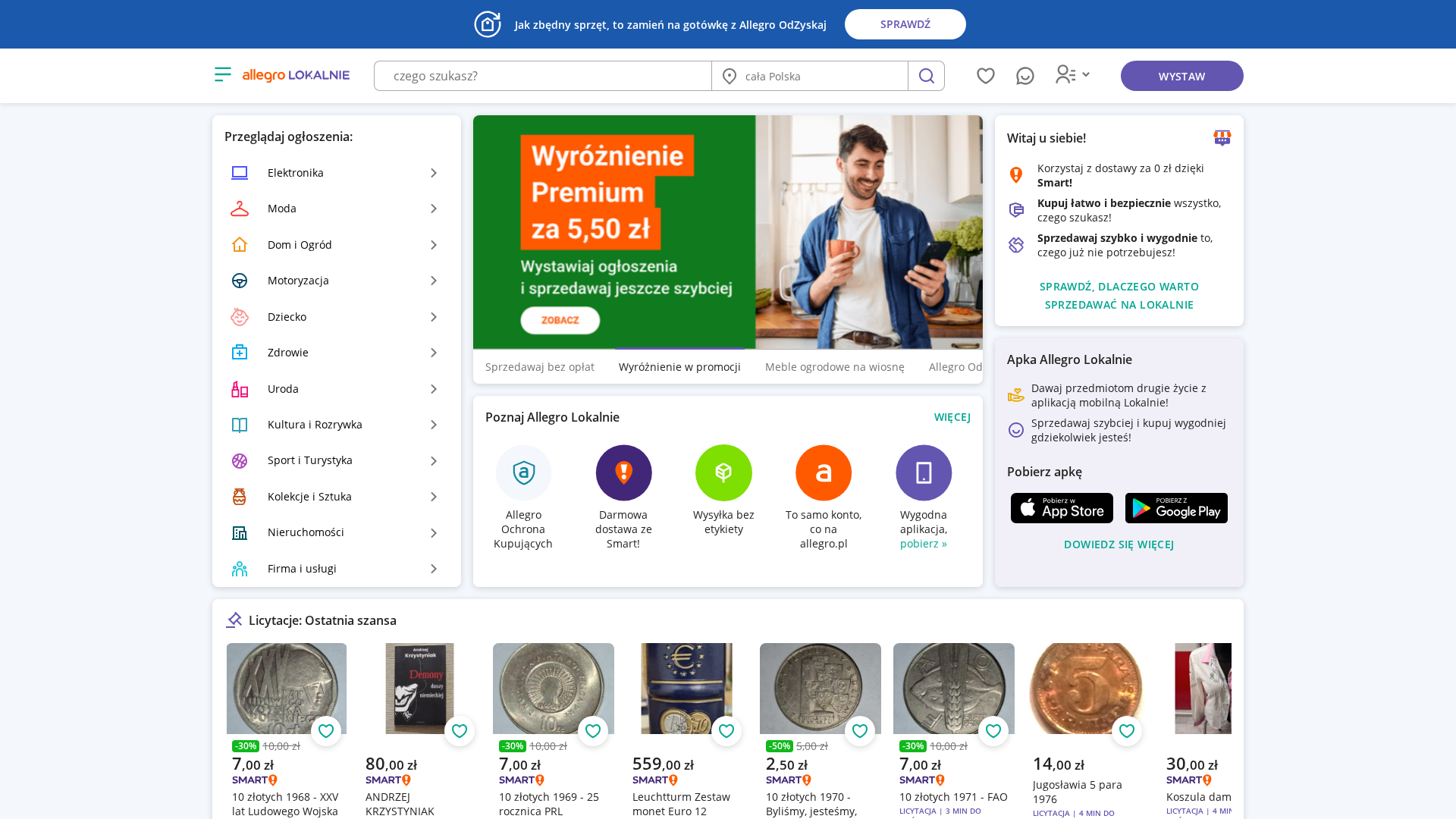Image resolution: width=1456 pixels, height=819 pixels.
Task: Click the Wygodna aplikacja phone icon
Action: pyautogui.click(x=924, y=472)
